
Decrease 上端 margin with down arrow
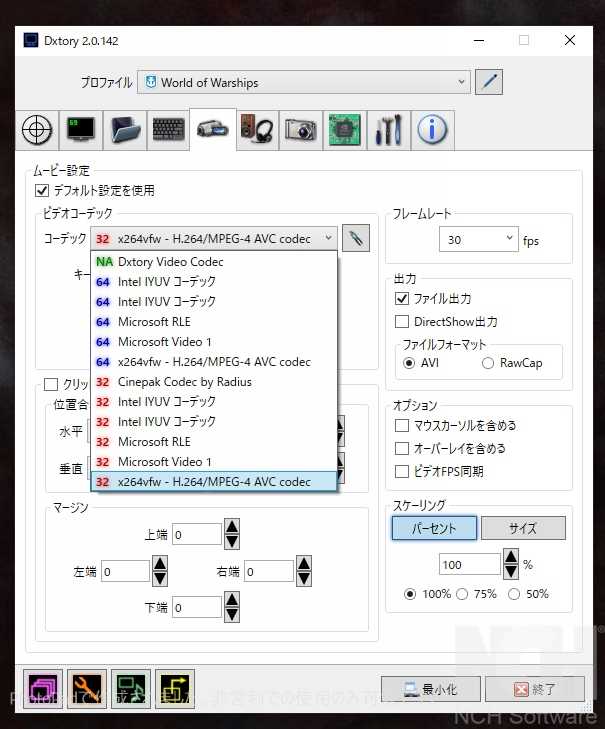pyautogui.click(x=232, y=542)
